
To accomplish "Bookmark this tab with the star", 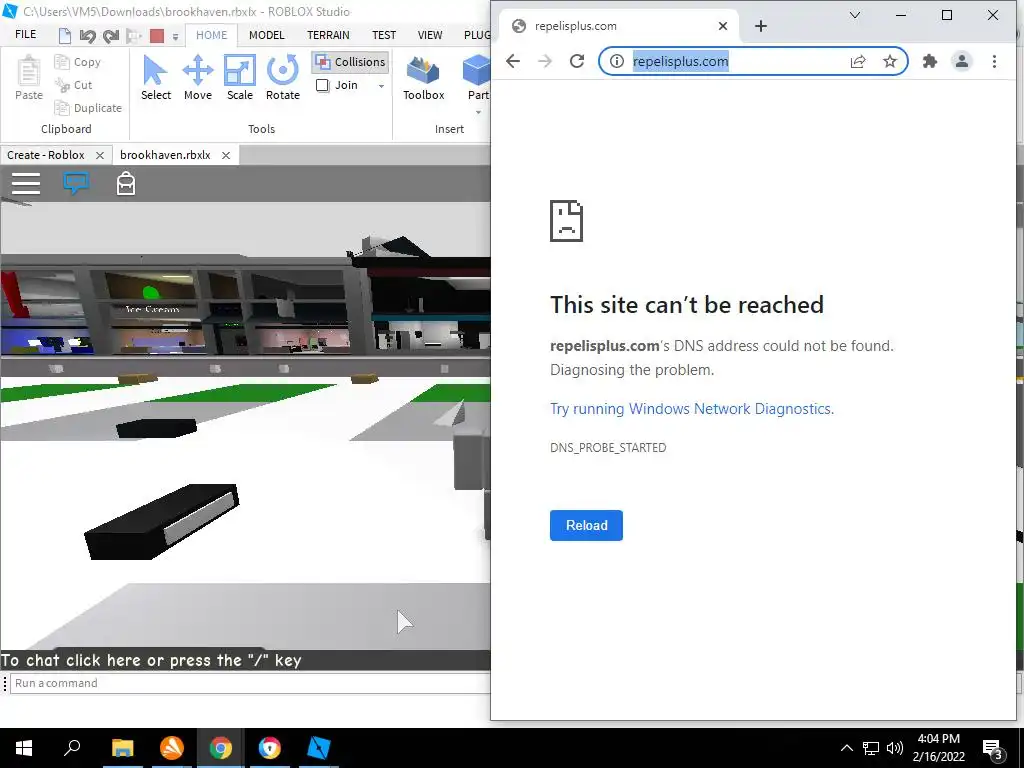I will [889, 61].
